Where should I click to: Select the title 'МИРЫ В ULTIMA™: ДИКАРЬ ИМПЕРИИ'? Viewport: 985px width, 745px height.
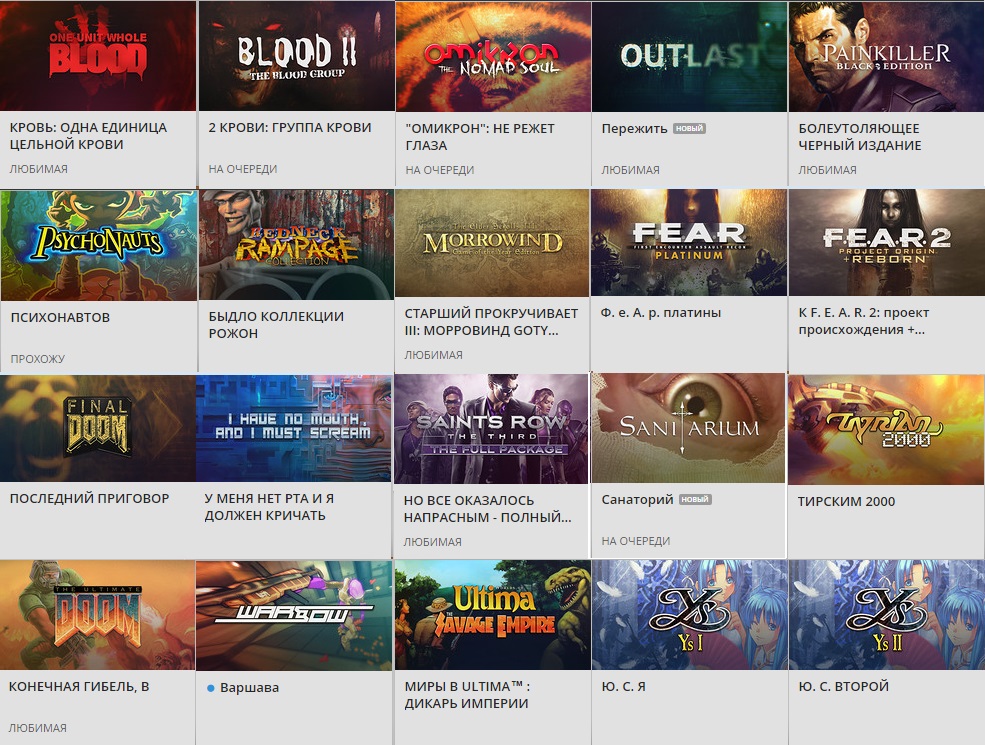[467, 695]
